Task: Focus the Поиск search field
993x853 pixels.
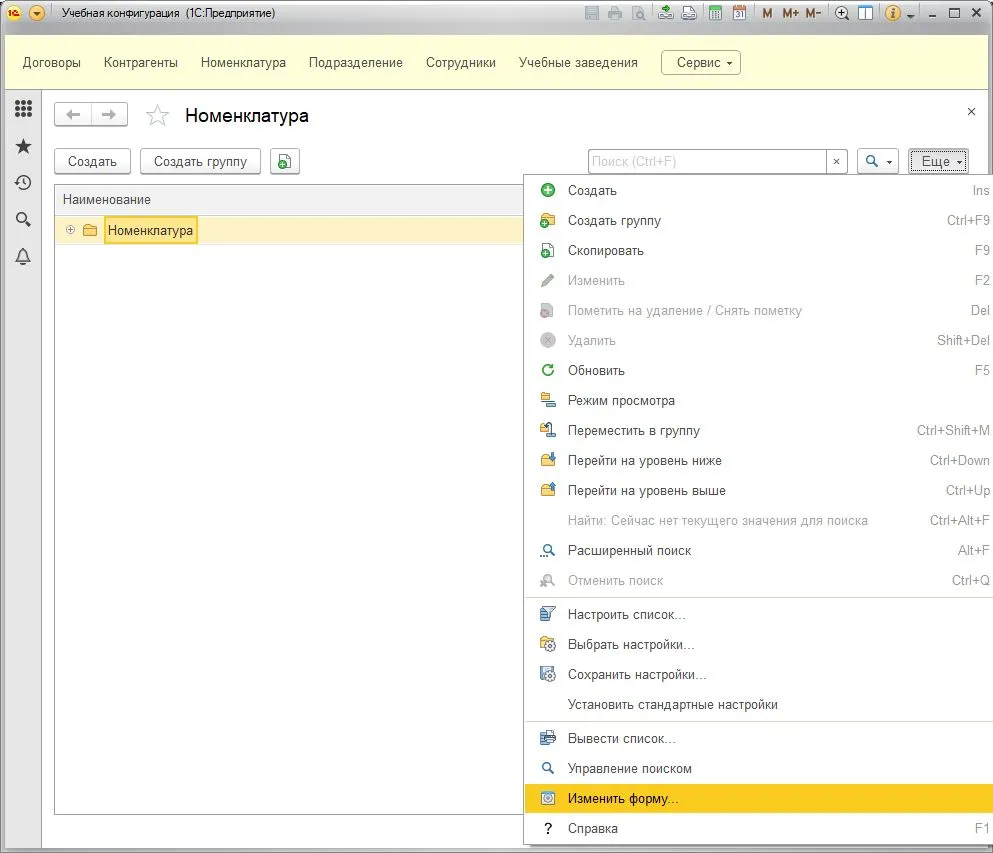Action: click(707, 161)
